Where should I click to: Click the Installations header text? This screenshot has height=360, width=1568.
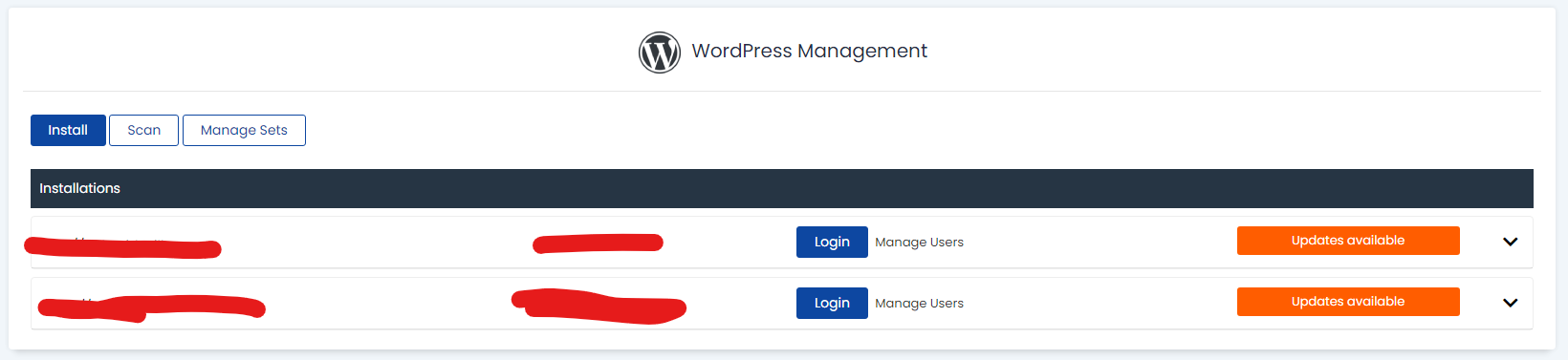79,188
